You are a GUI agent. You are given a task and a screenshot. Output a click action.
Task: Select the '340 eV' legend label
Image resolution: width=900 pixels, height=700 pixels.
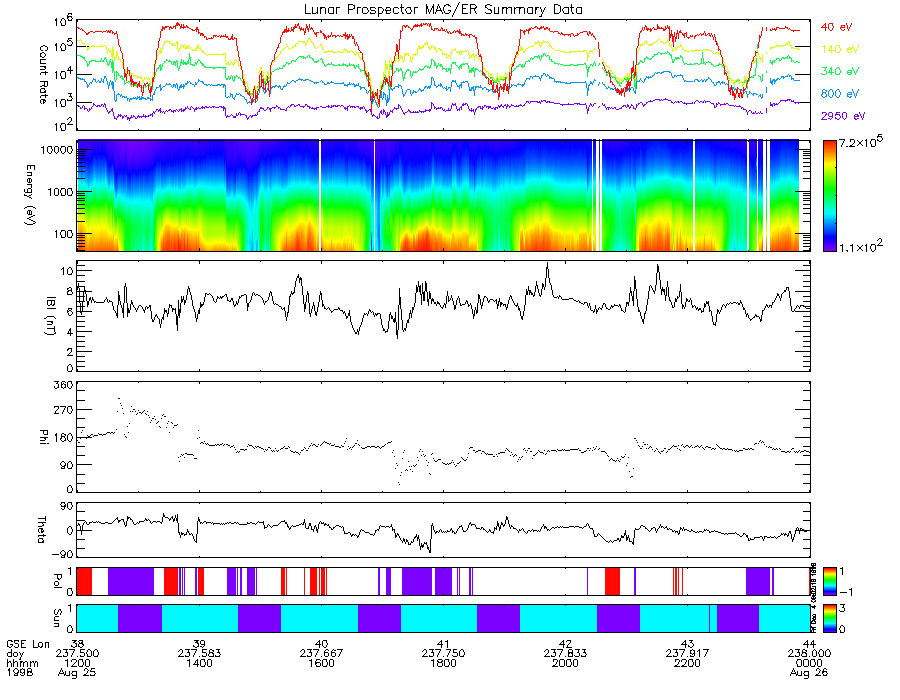(840, 71)
